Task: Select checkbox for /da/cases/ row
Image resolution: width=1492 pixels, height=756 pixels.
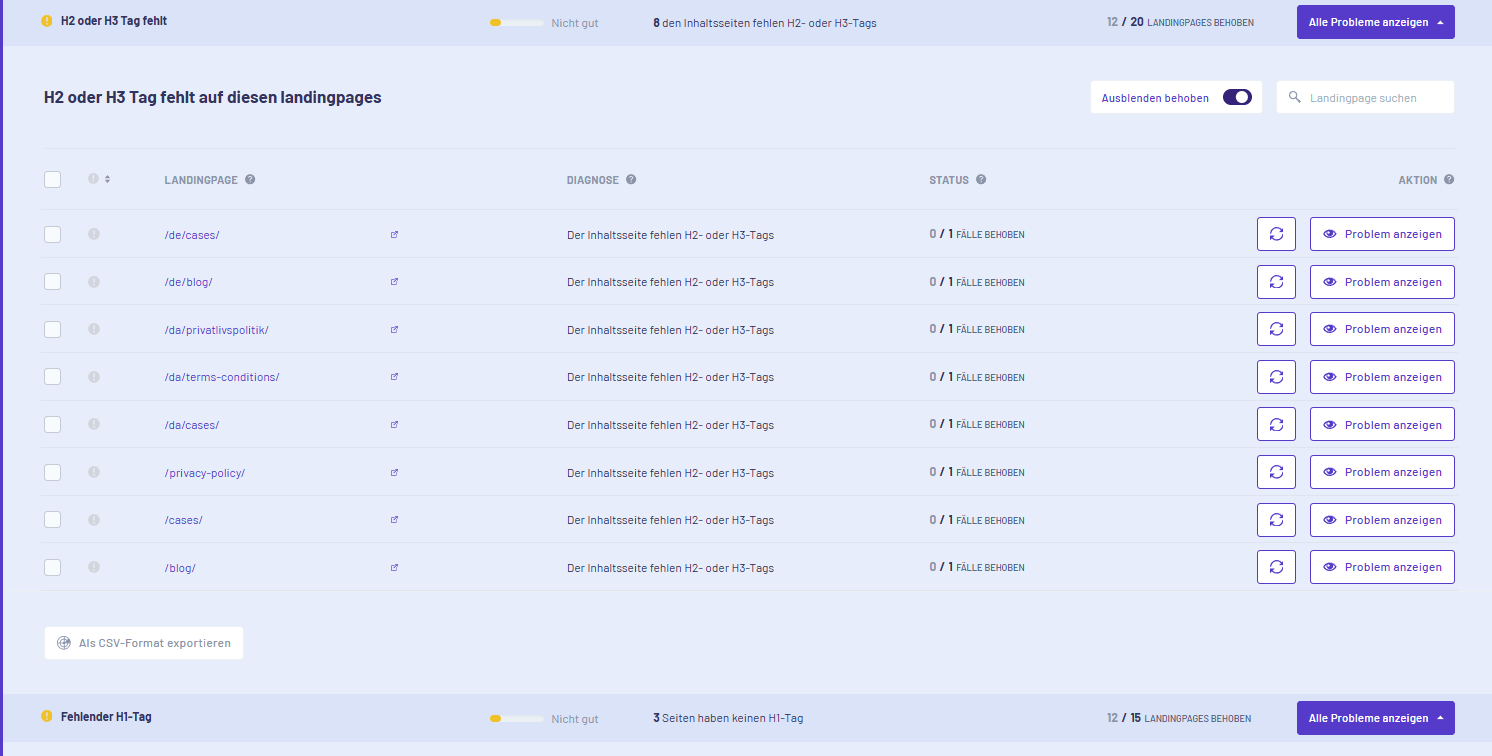Action: tap(53, 424)
